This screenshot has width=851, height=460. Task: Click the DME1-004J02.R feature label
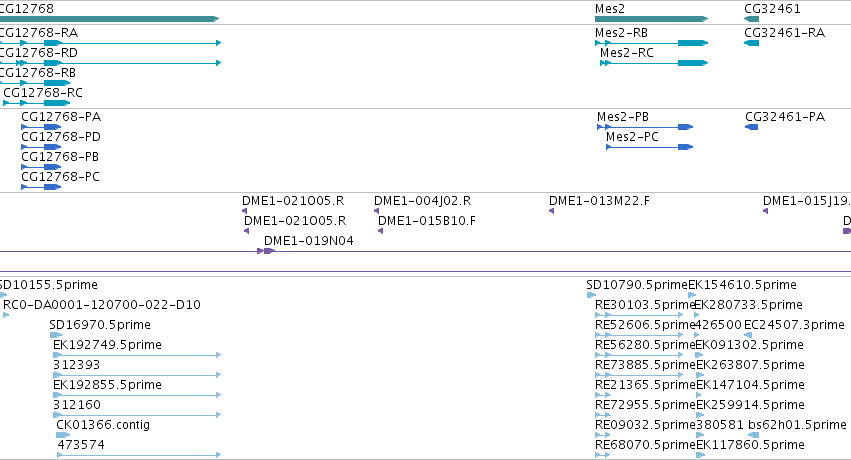pyautogui.click(x=423, y=201)
